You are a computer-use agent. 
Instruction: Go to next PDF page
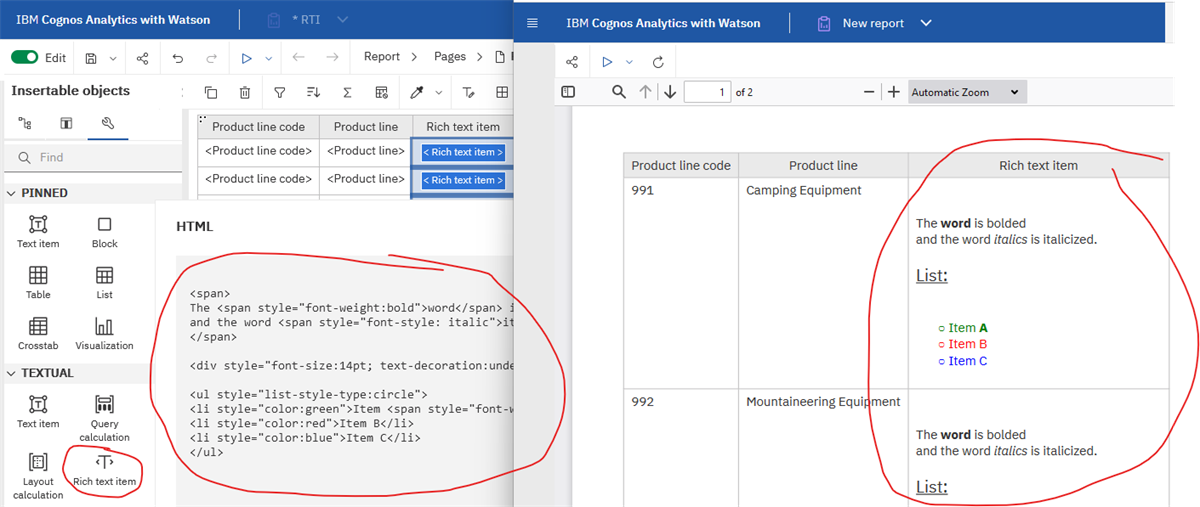pyautogui.click(x=669, y=92)
